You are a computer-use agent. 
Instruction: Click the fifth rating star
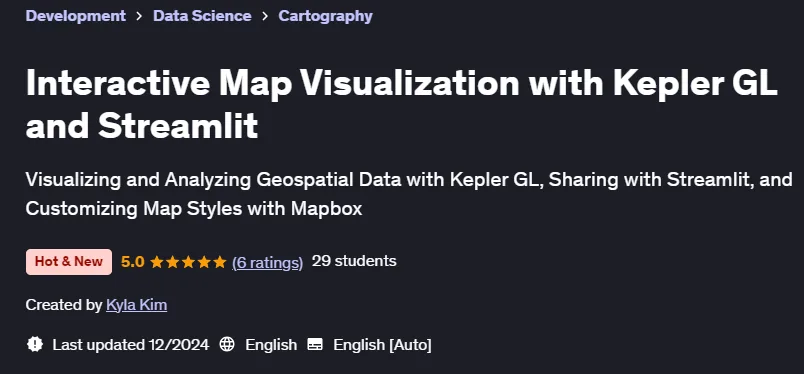tap(220, 262)
